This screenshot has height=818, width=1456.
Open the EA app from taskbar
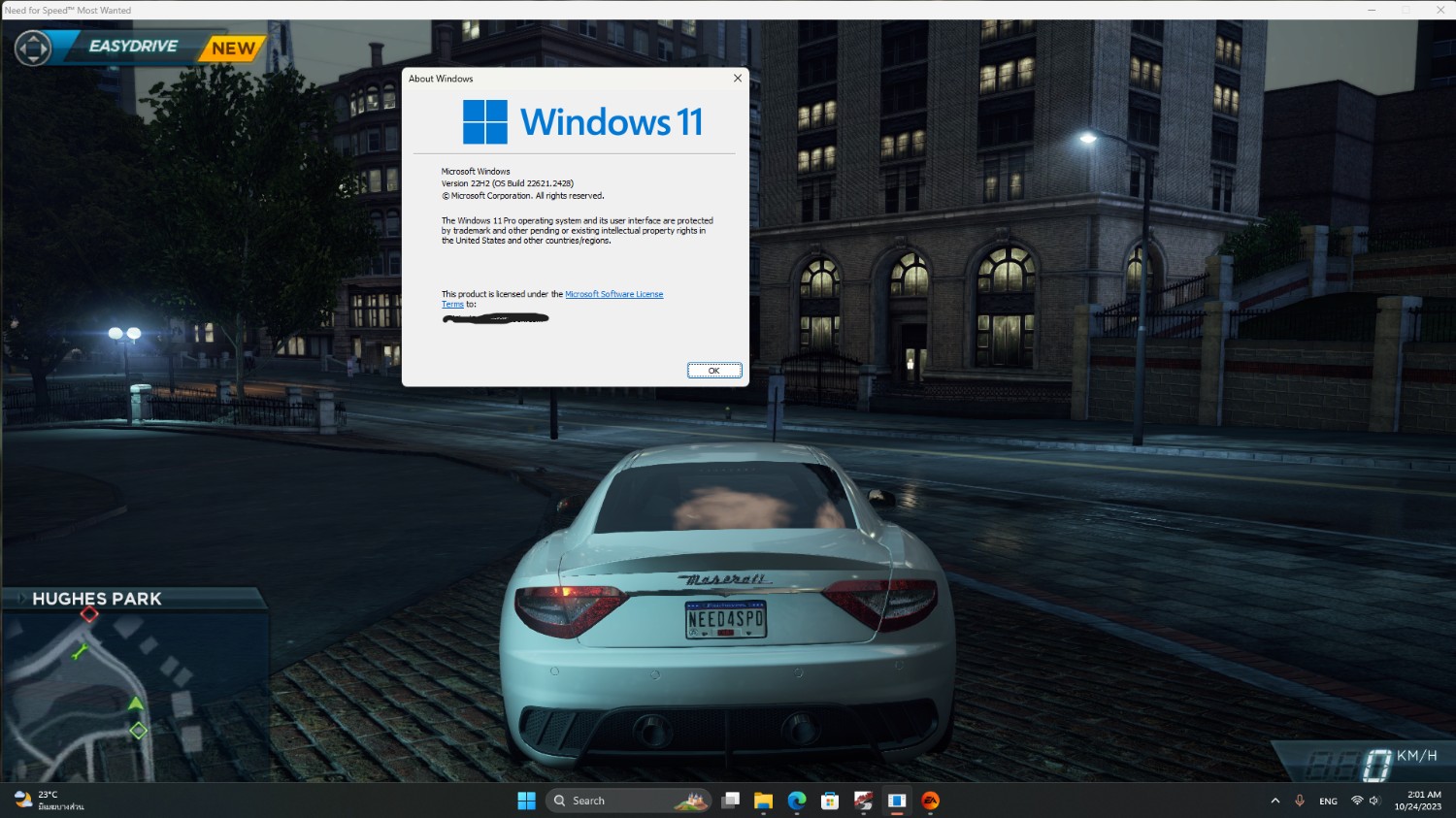930,801
